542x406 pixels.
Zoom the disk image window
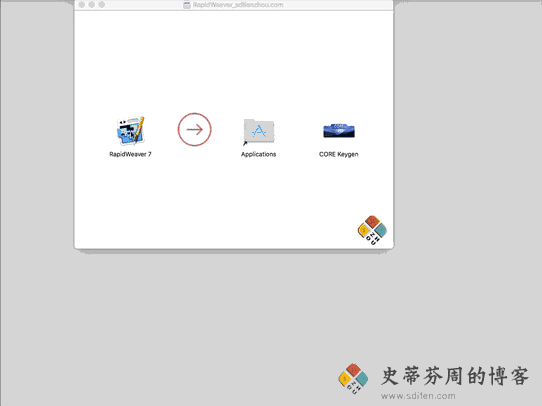pos(102,4)
